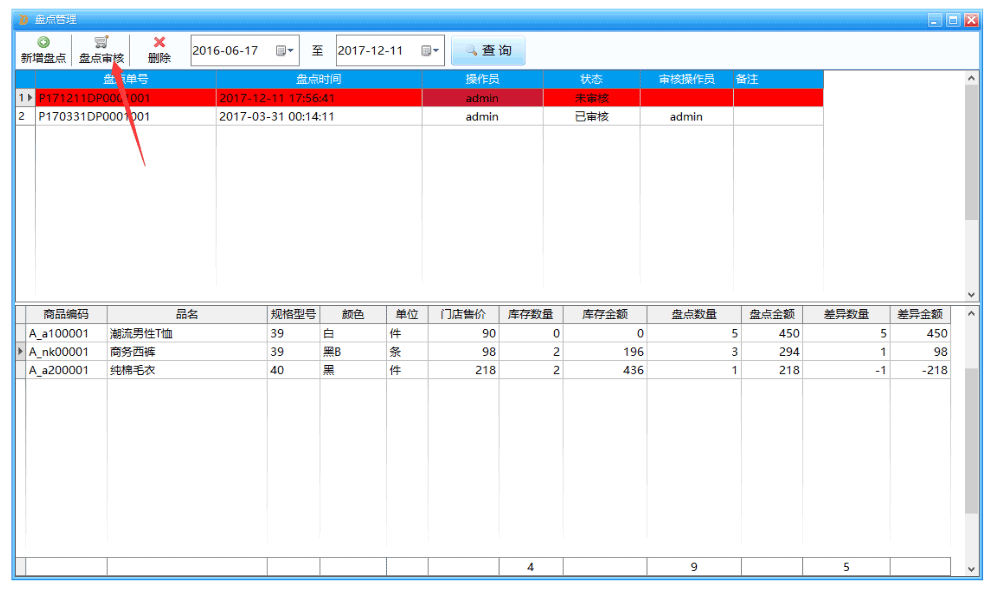The height and width of the screenshot is (600, 1000).
Task: Select row header number 2
Action: click(x=25, y=117)
